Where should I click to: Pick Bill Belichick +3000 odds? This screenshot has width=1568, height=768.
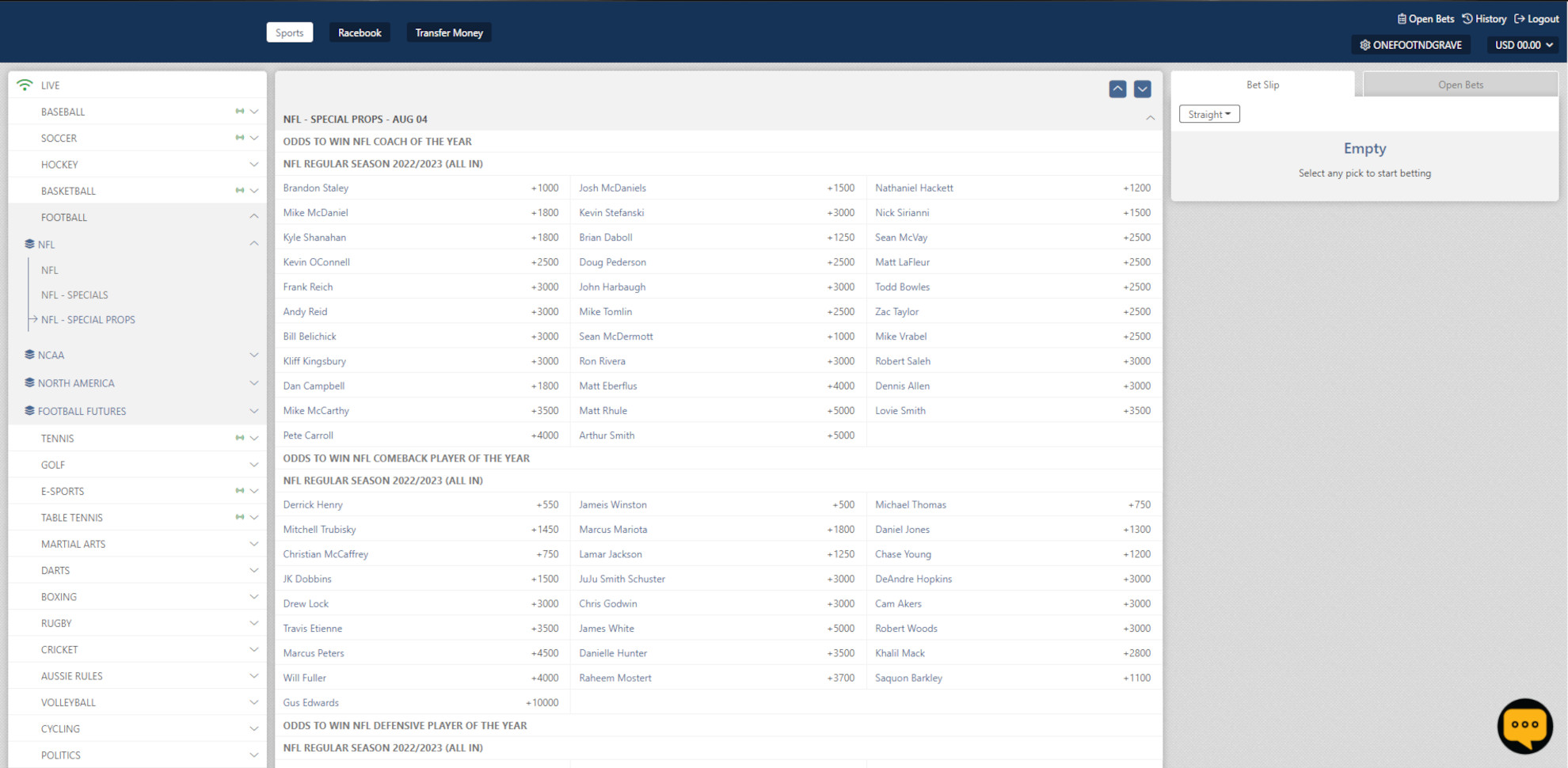point(421,336)
